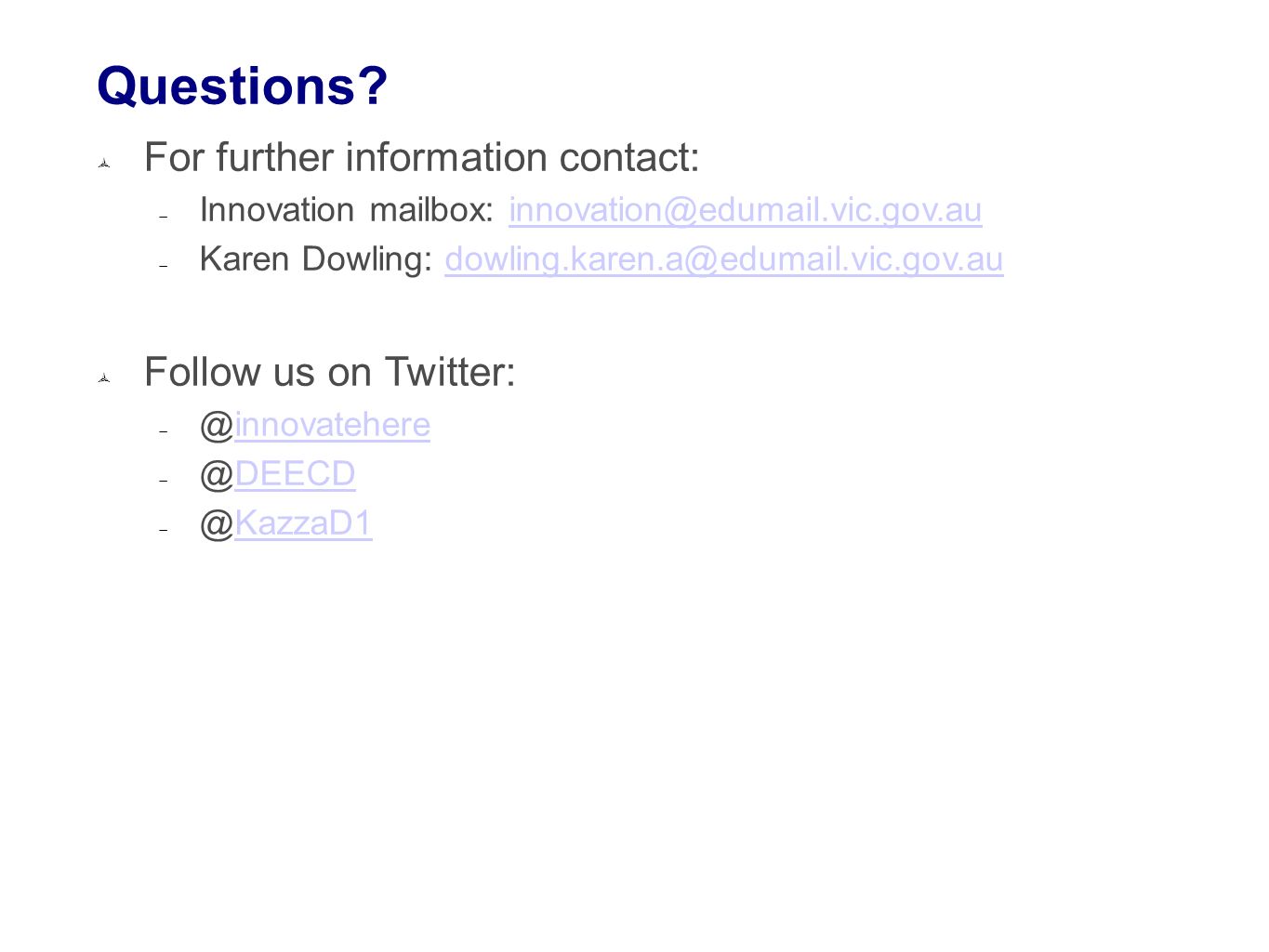Viewport: 1269px width, 952px height.
Task: Click dash bullet before @KazzaD1
Action: coord(163,530)
